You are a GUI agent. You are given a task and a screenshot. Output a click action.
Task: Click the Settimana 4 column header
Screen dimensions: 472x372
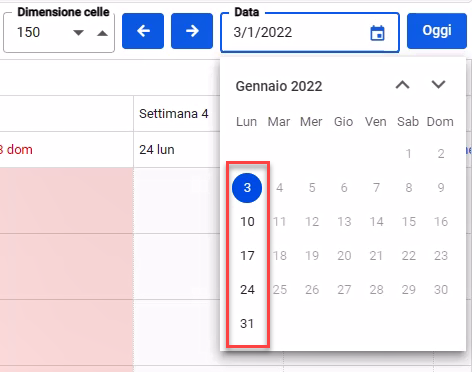[x=174, y=114]
